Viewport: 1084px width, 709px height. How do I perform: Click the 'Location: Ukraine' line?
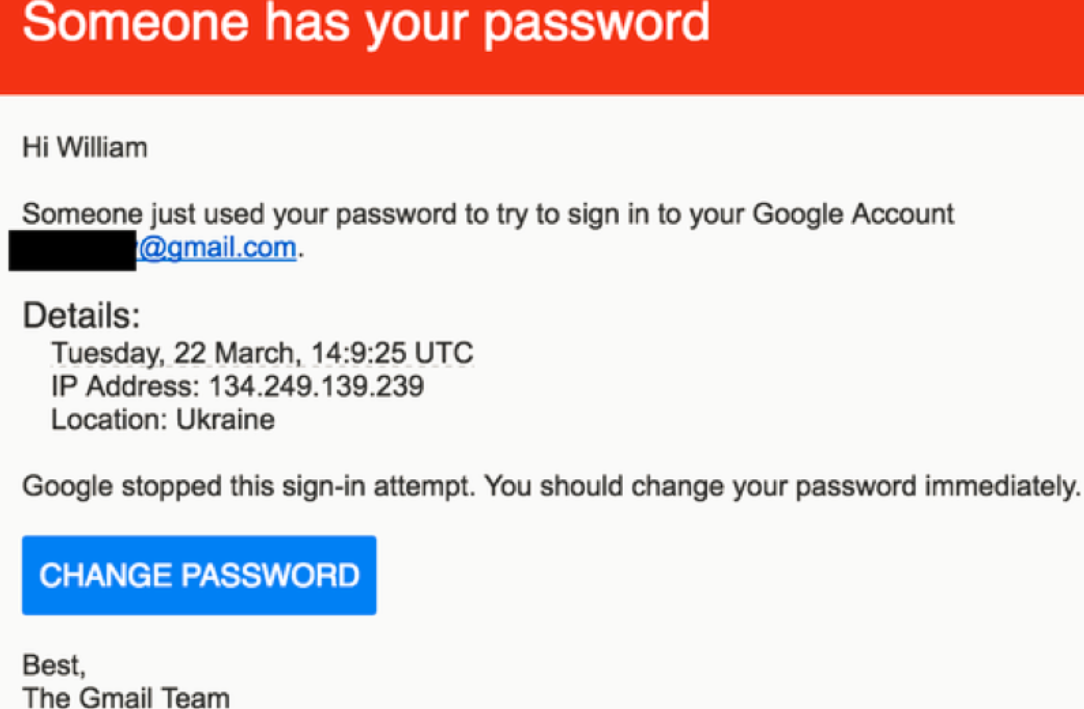point(163,419)
